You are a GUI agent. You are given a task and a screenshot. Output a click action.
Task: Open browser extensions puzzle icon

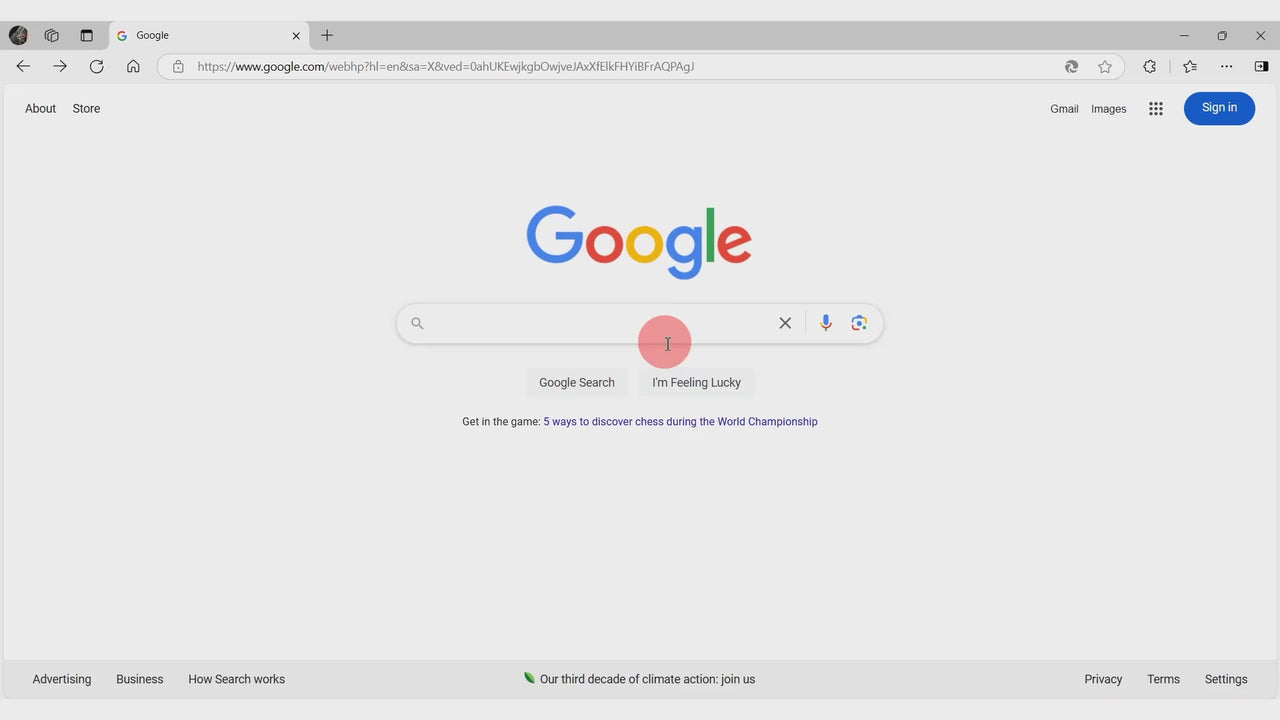click(1149, 66)
